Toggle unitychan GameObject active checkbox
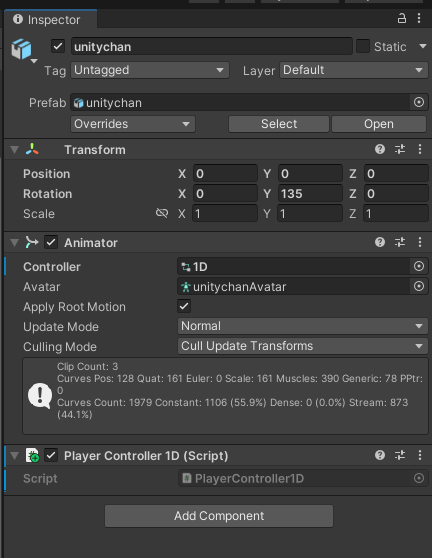432x558 pixels. pos(58,46)
